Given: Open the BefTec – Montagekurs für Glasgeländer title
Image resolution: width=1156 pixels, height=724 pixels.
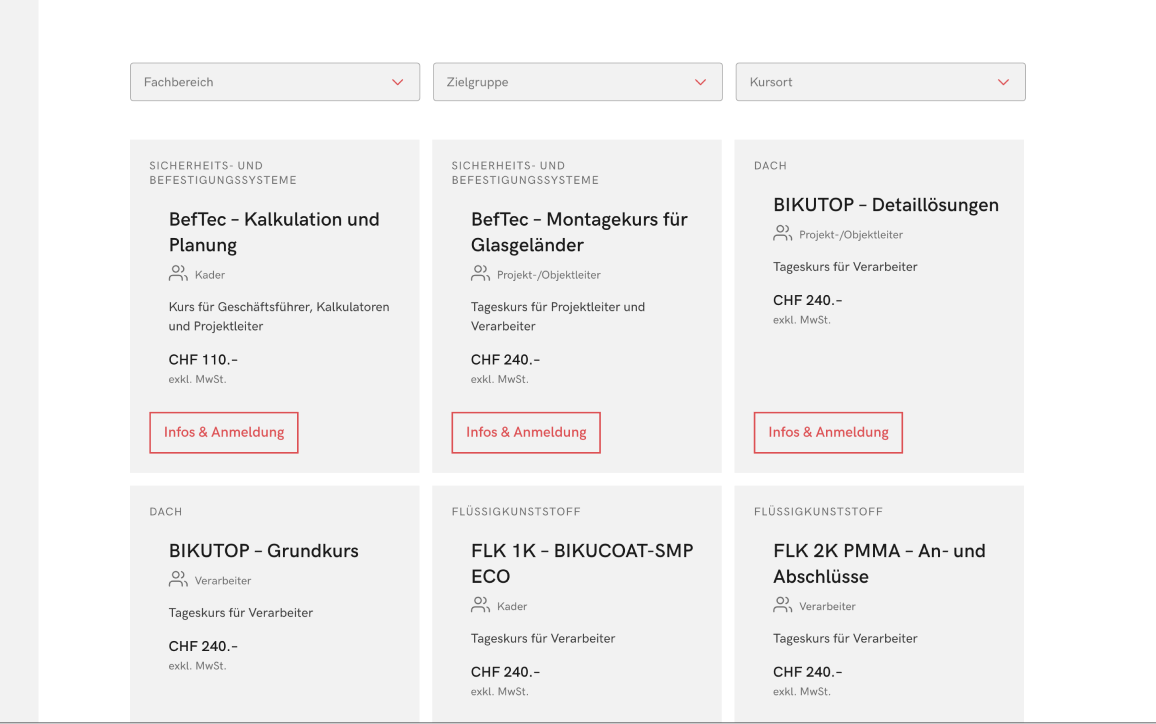Looking at the screenshot, I should click(x=579, y=232).
